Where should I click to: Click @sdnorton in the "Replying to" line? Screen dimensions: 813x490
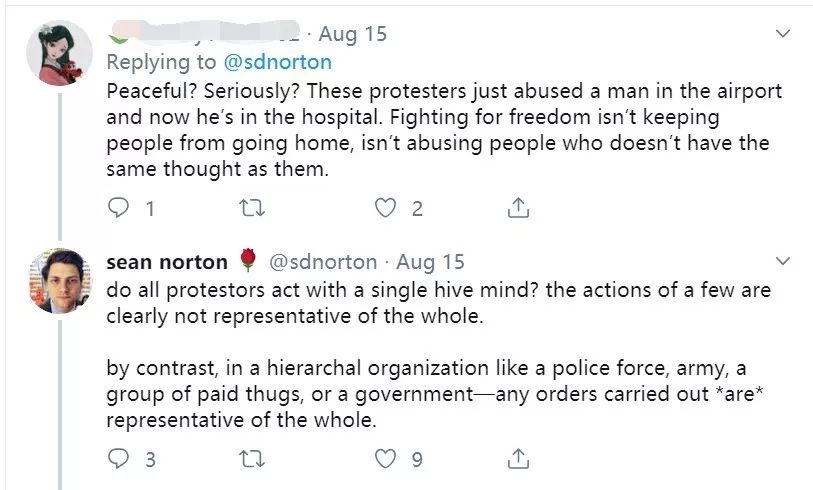click(x=276, y=62)
